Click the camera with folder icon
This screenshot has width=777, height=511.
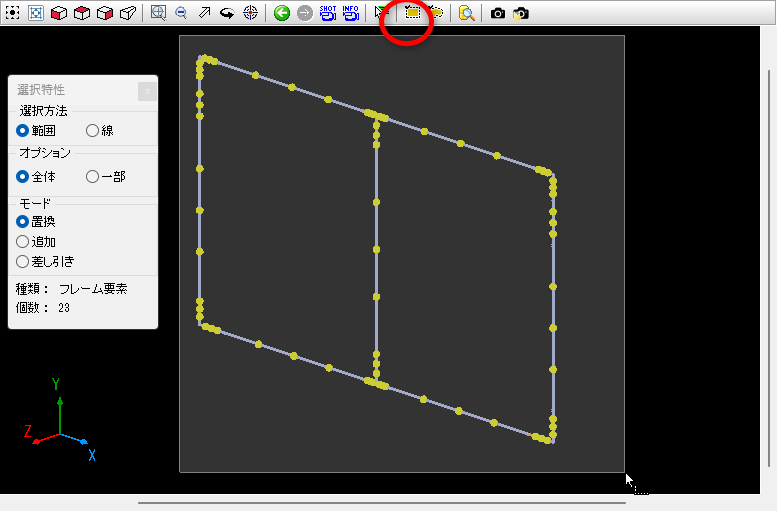[520, 13]
